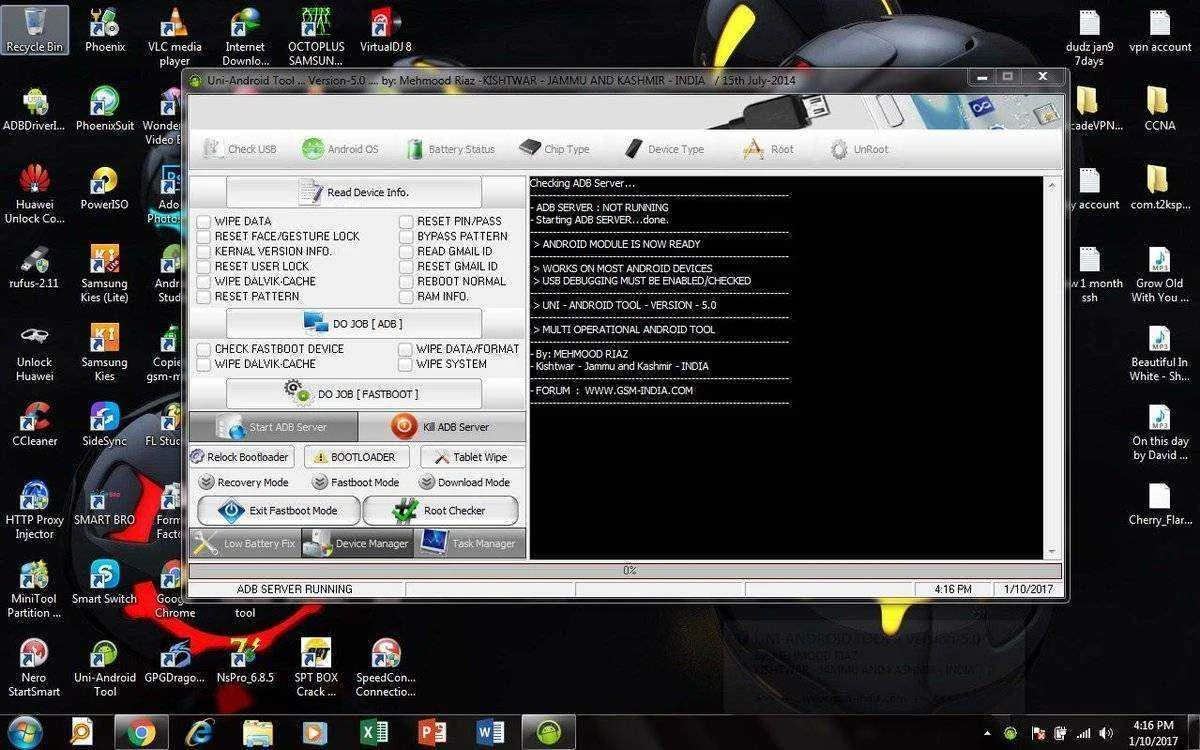Click Start ADB Server

tap(273, 427)
